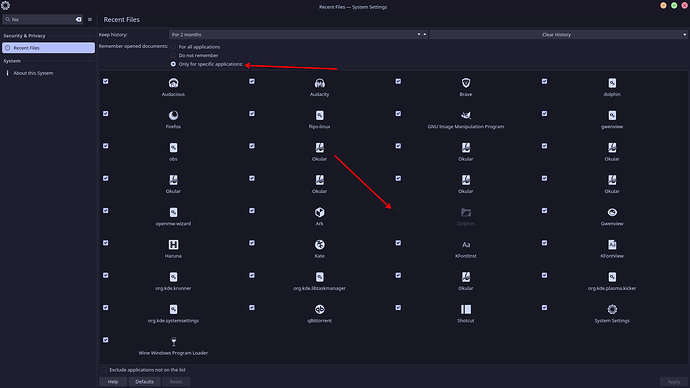Open the Keep history duration dropdown

298,34
